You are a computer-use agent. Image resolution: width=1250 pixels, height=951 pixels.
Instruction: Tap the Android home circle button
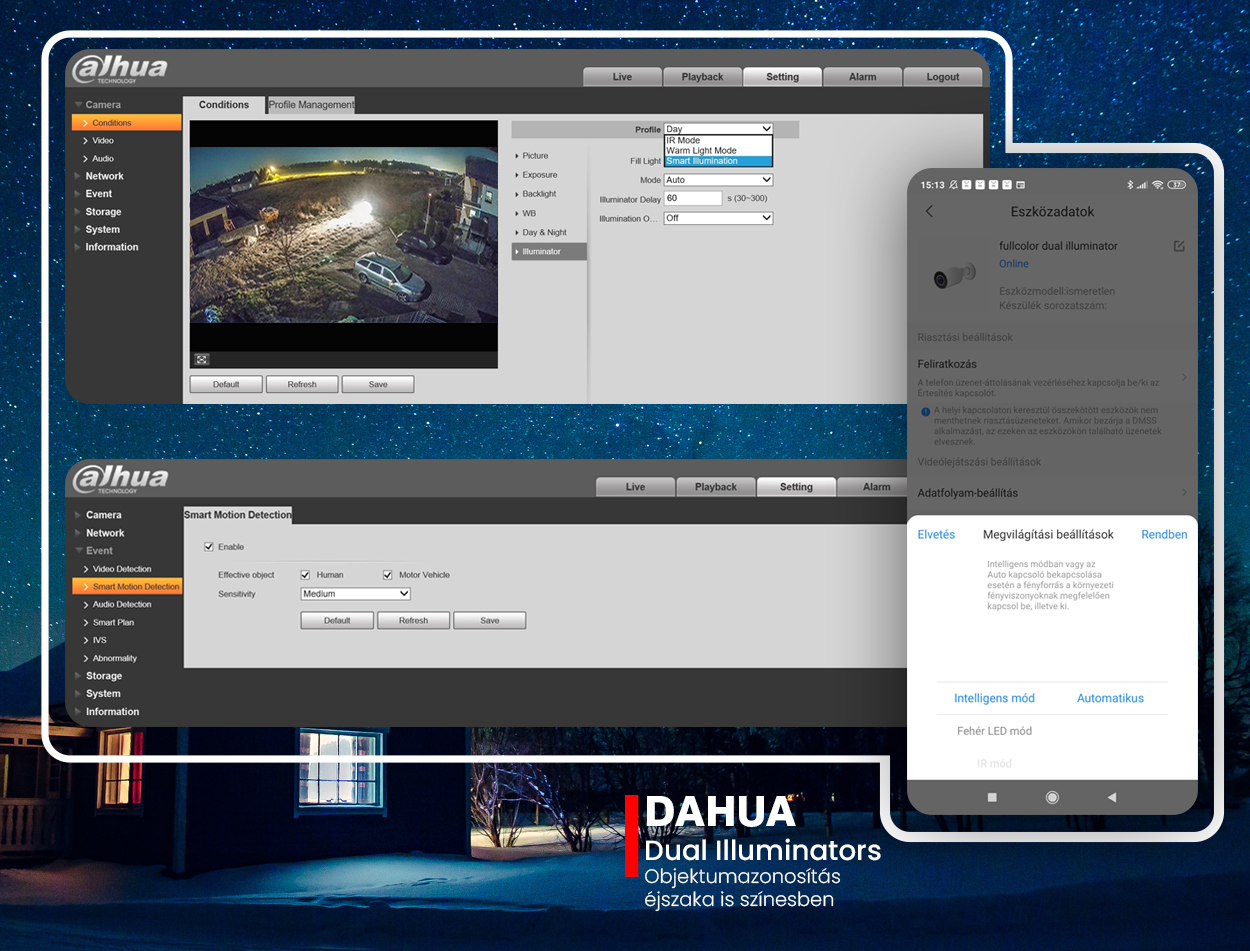(1052, 797)
